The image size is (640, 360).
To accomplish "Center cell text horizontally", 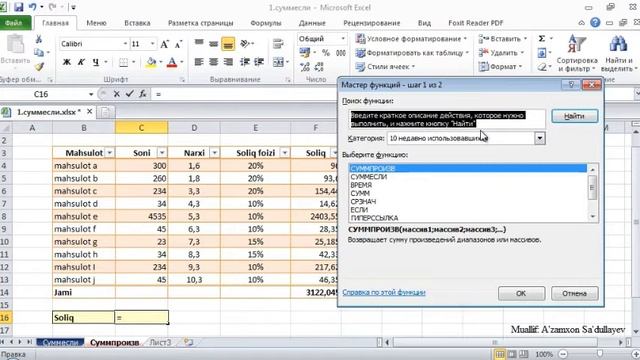I will click(x=213, y=62).
